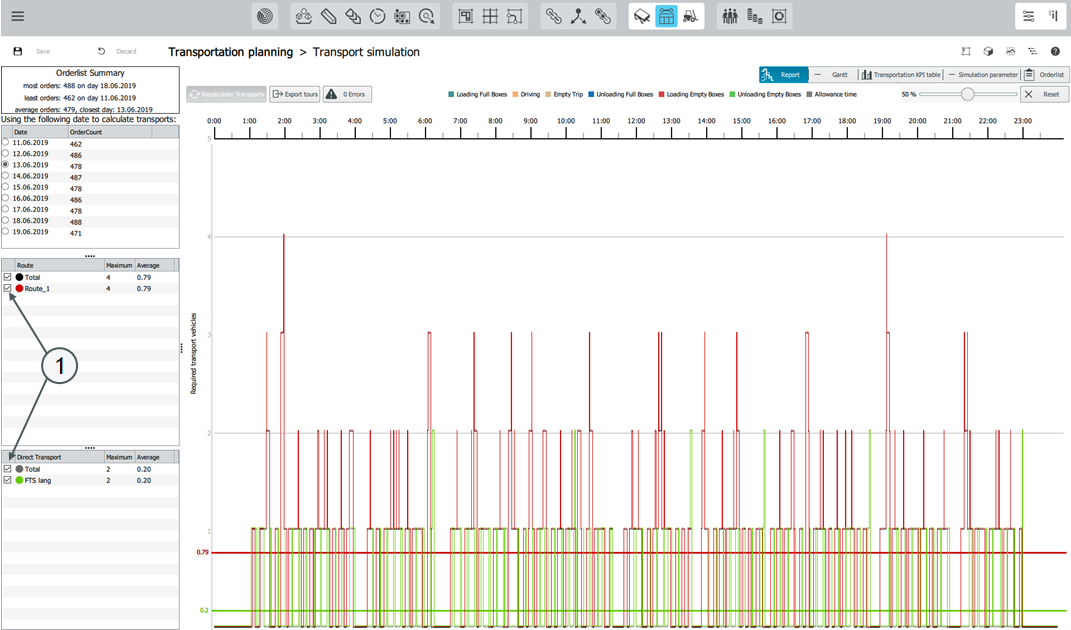Switch to the Report tab
1071x630 pixels.
[x=783, y=74]
